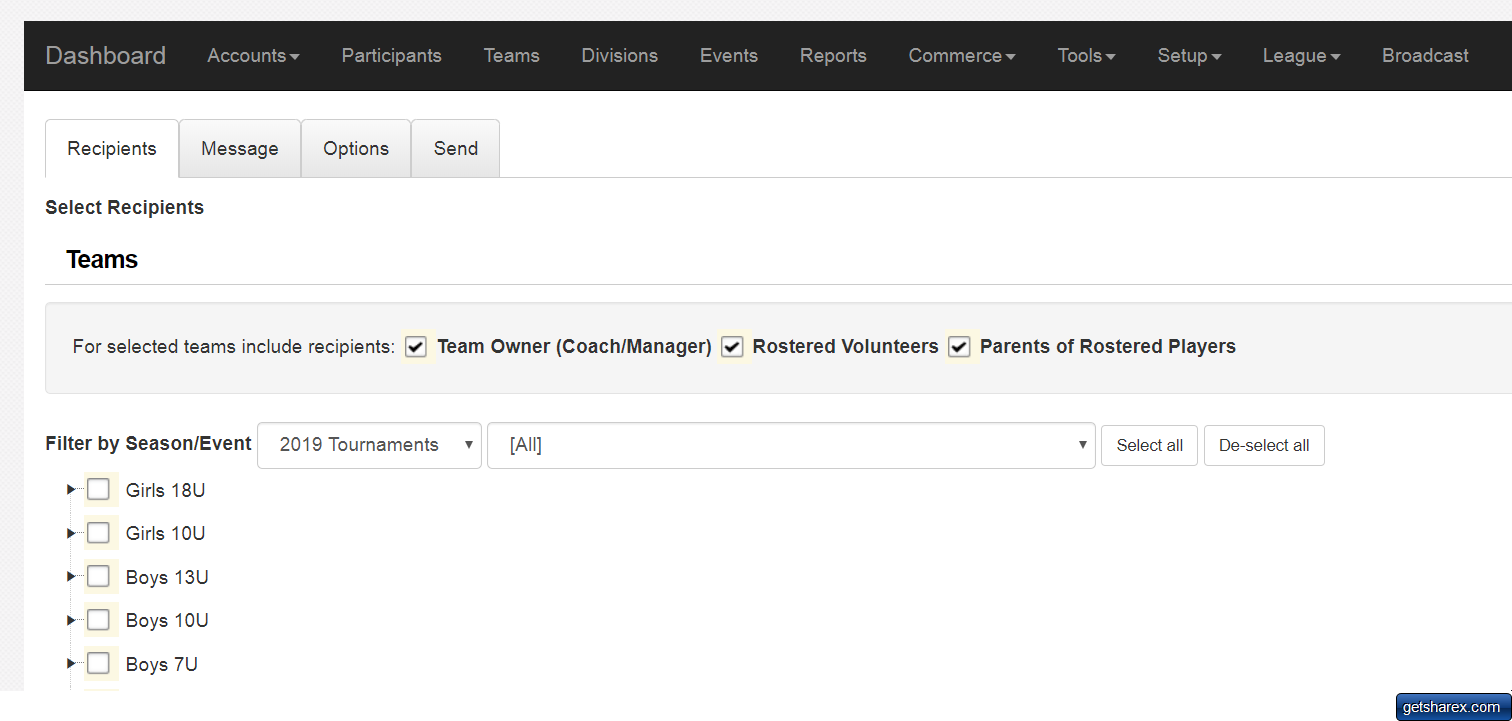Open the Commerce dropdown menu

(x=961, y=56)
